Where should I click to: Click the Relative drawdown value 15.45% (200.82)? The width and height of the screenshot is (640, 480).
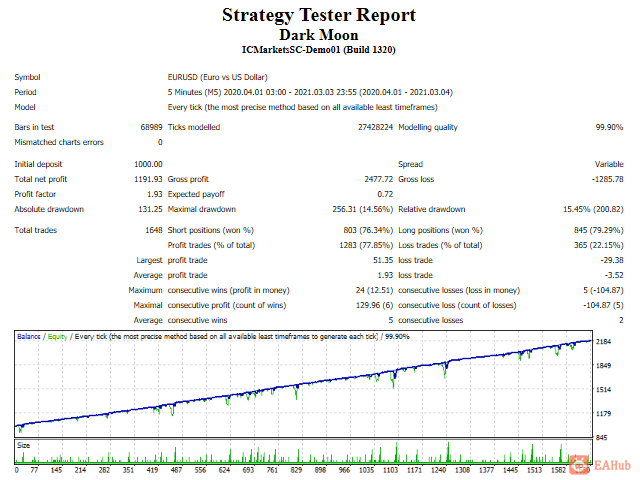[x=593, y=209]
